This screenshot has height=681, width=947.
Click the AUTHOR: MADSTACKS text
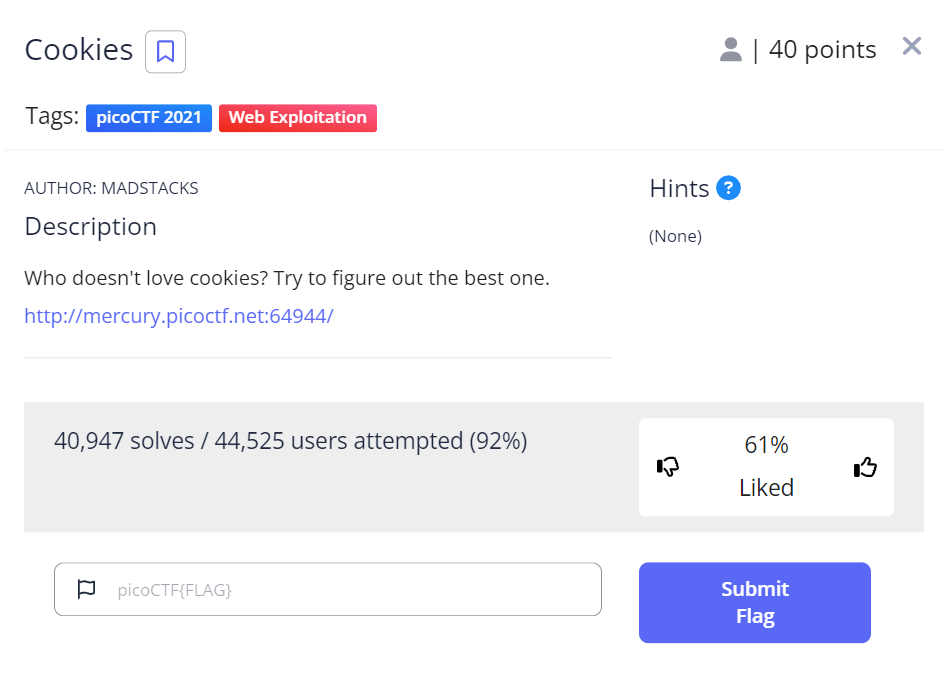point(111,188)
